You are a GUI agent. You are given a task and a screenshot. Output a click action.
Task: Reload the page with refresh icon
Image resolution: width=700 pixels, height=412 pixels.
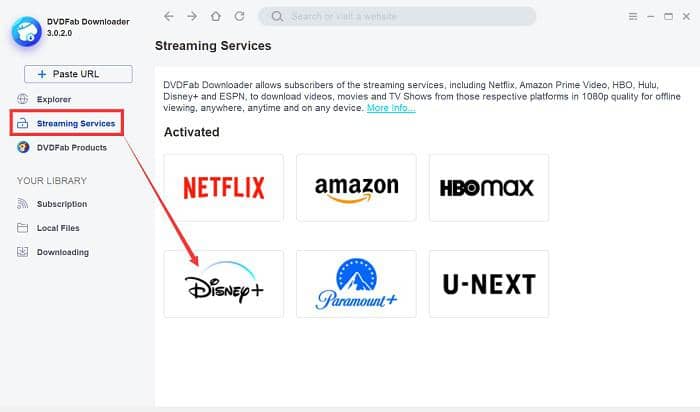(240, 17)
